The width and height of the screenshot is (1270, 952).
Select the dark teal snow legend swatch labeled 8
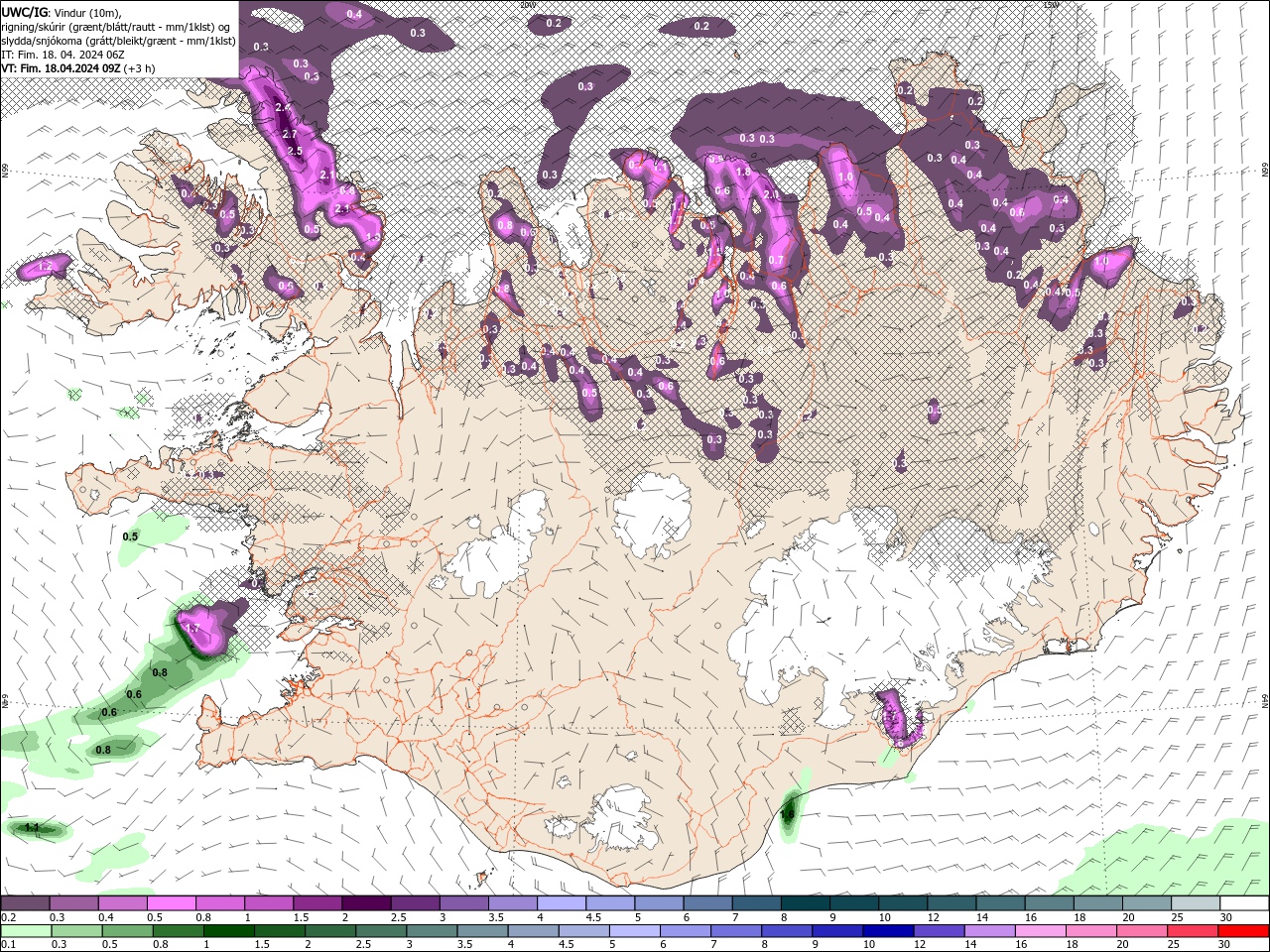click(x=806, y=903)
